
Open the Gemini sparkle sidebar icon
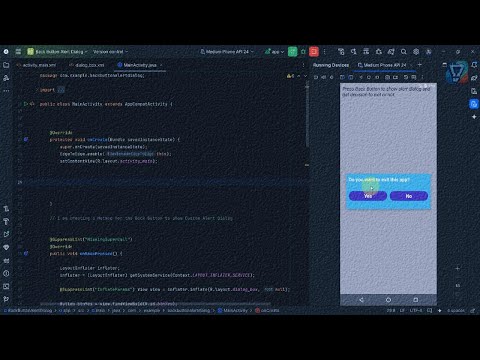point(474,117)
